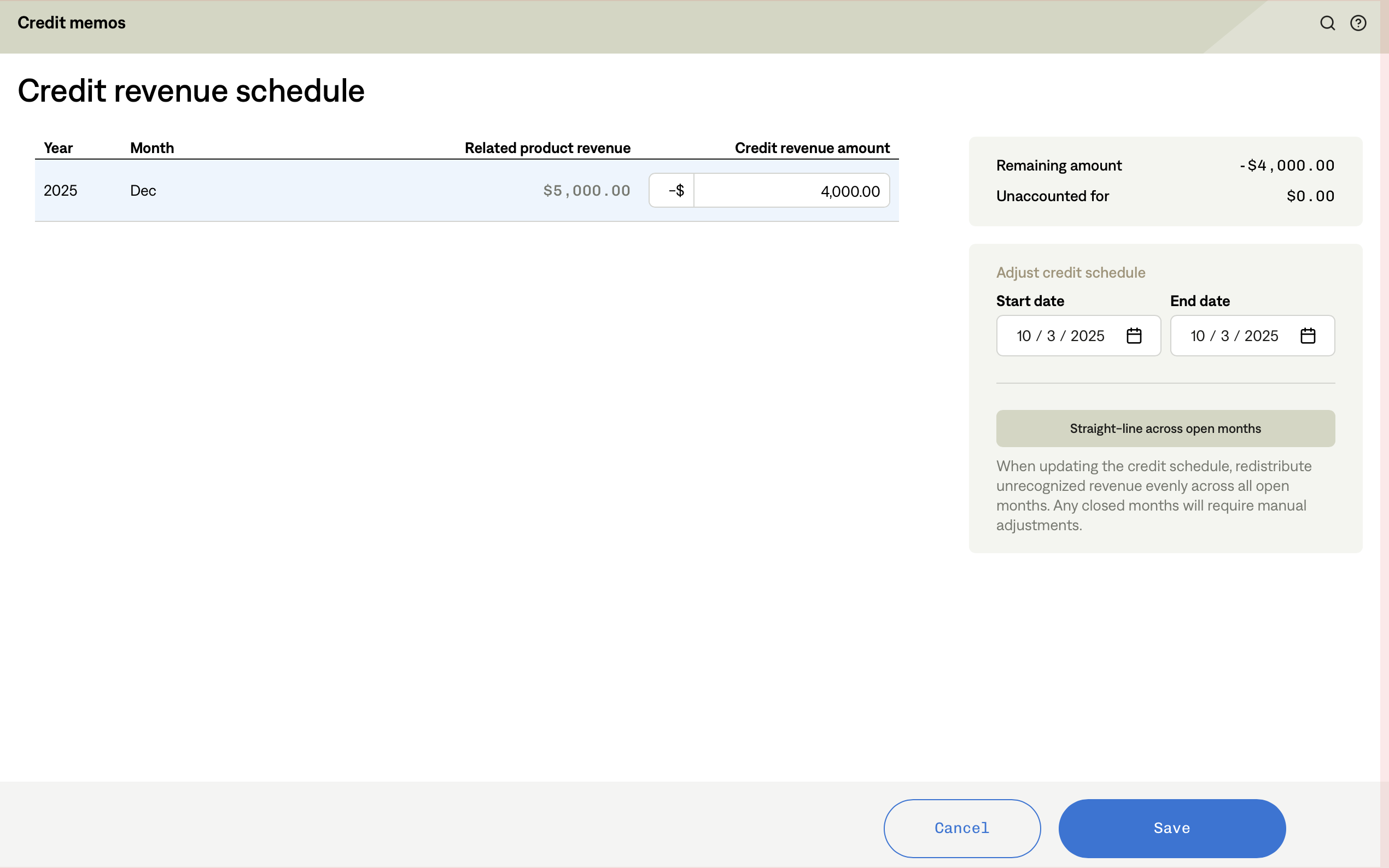Click the Year column header
The width and height of the screenshot is (1389, 868).
pyautogui.click(x=59, y=148)
